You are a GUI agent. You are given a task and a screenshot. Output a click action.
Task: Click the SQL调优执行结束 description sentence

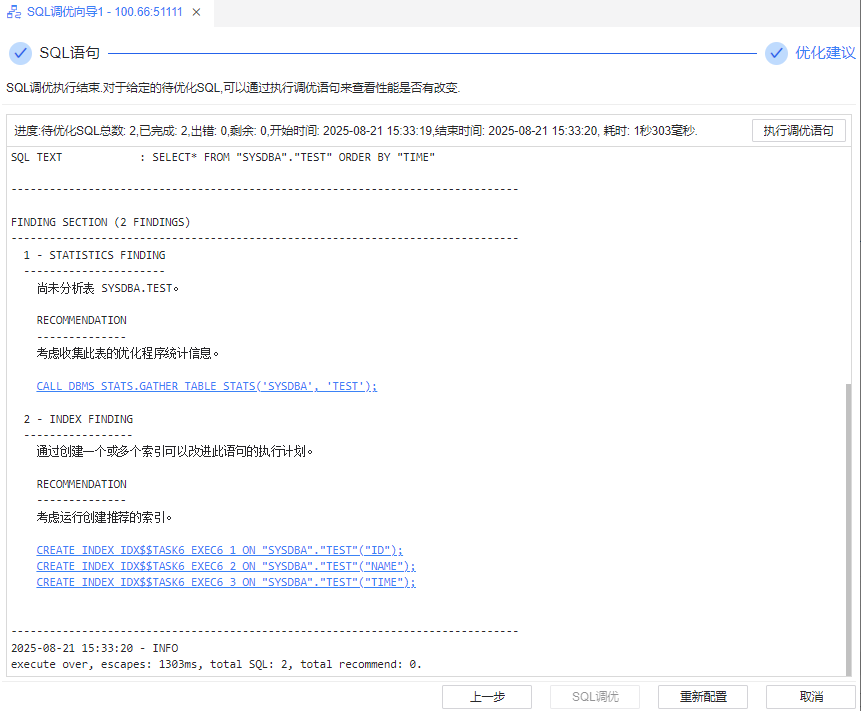(x=233, y=88)
